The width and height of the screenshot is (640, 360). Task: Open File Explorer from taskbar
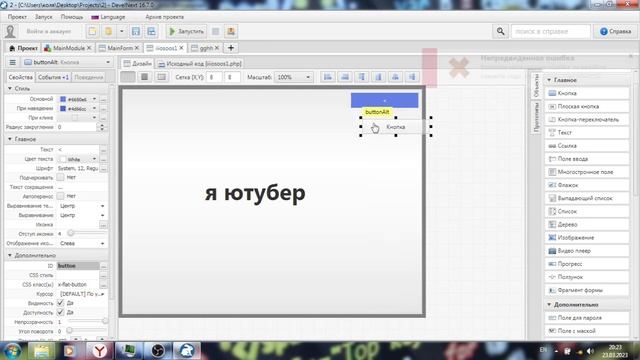coord(41,351)
